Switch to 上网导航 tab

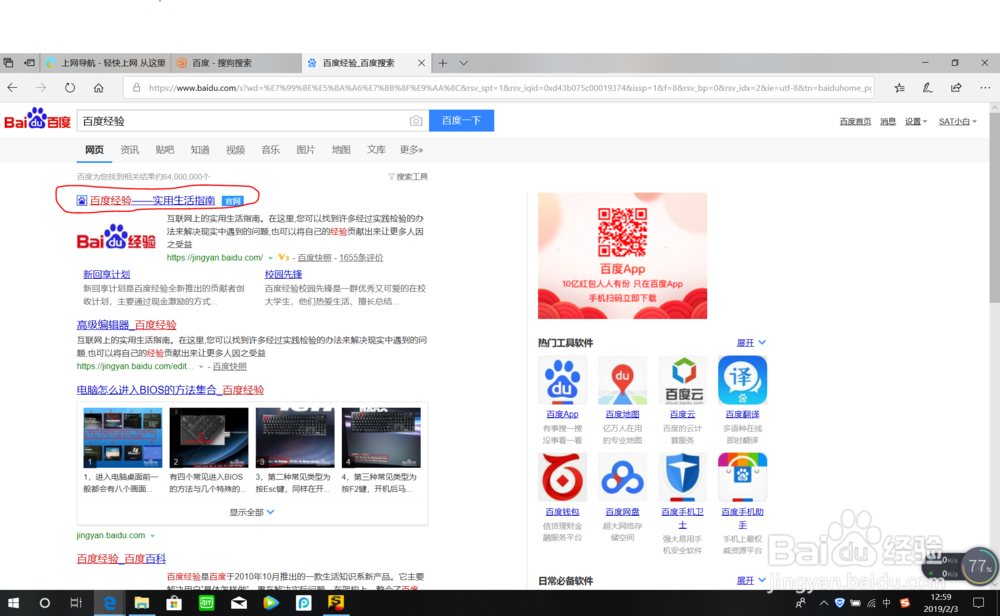[106, 63]
